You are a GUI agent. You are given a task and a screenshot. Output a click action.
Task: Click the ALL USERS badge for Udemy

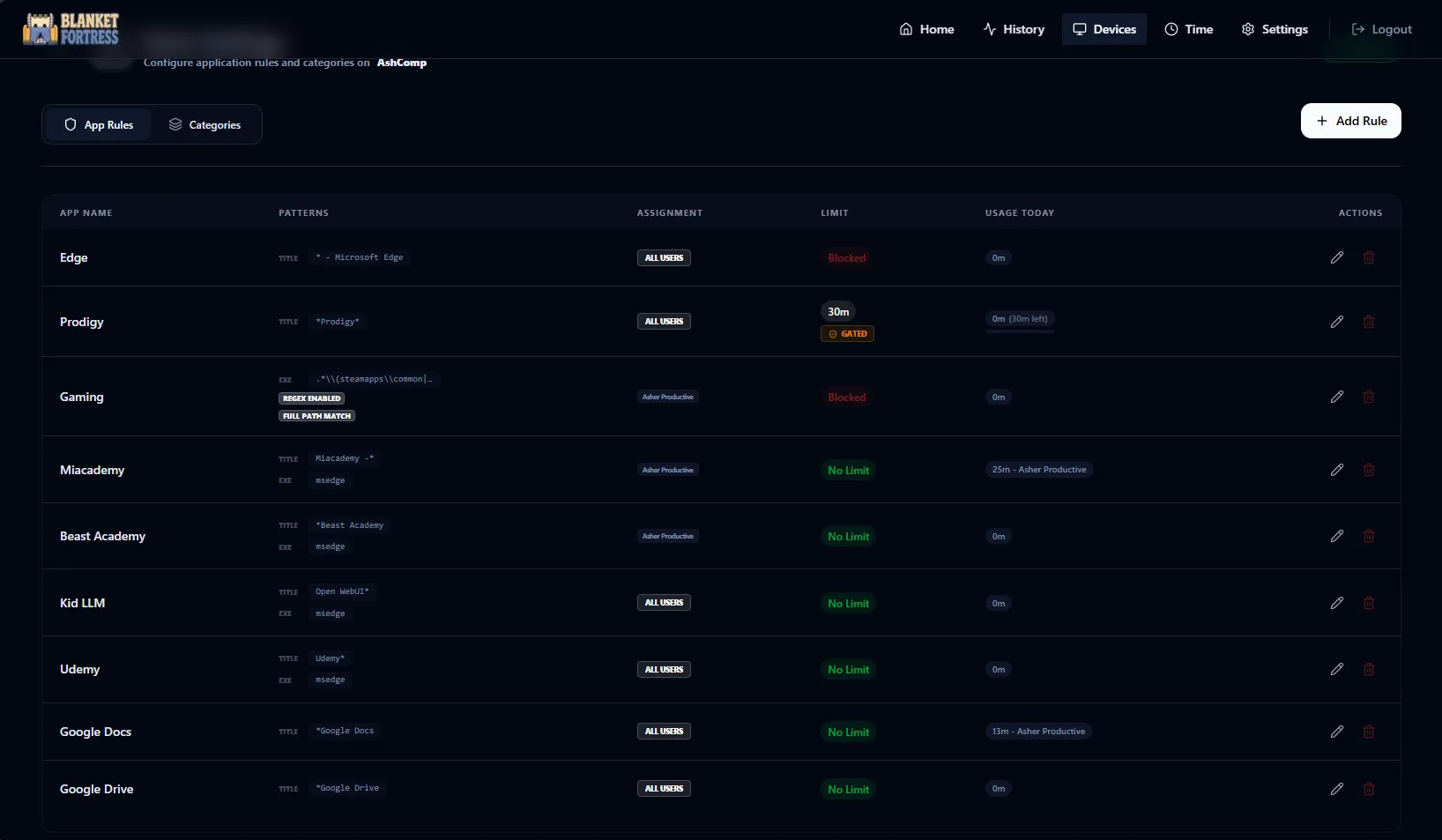click(665, 670)
